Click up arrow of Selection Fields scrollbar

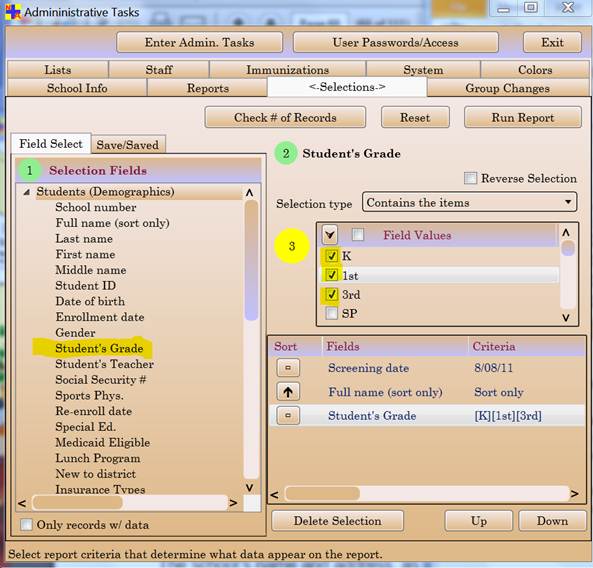tap(250, 192)
